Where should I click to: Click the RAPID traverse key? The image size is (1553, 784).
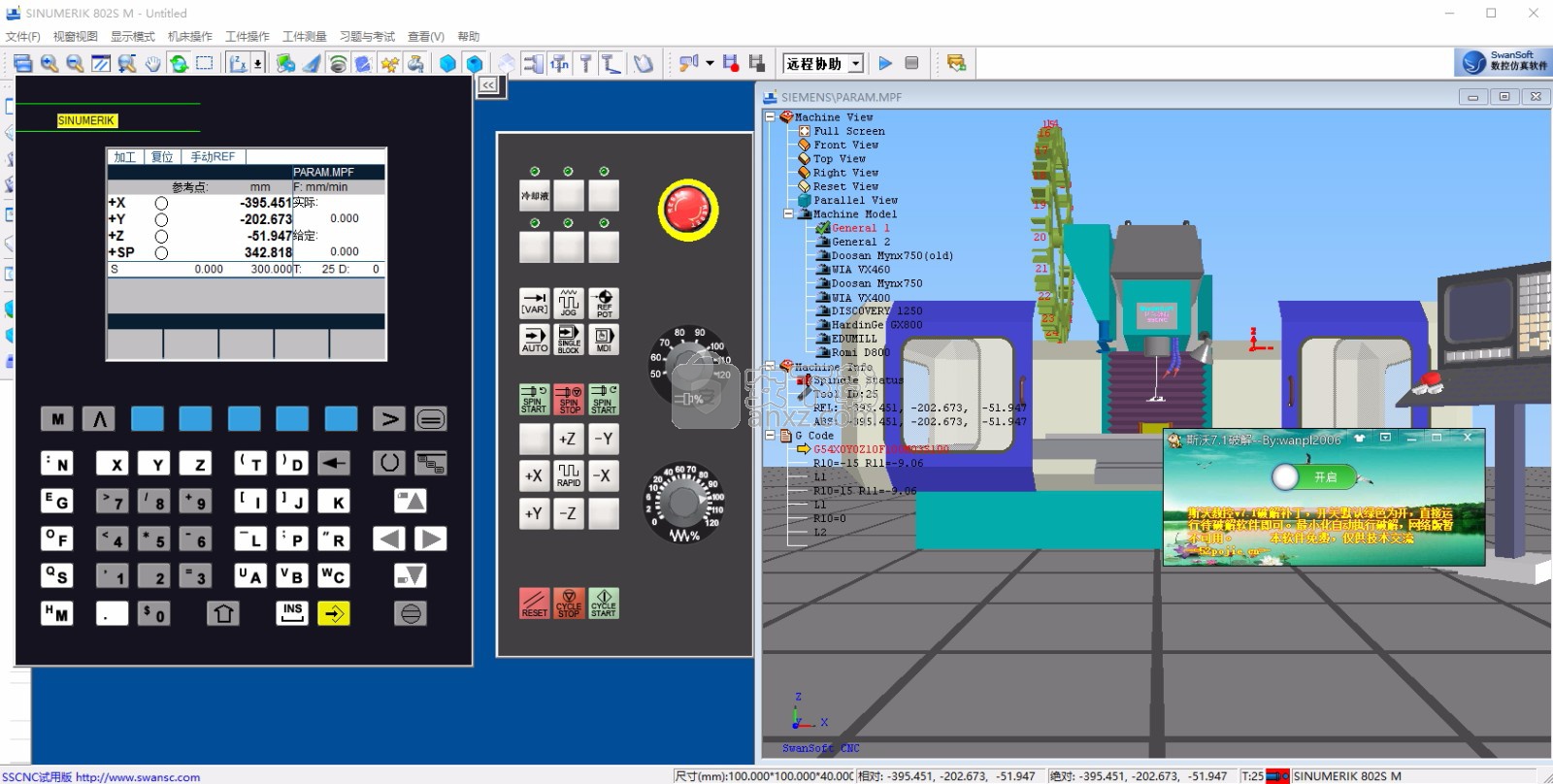tap(569, 475)
